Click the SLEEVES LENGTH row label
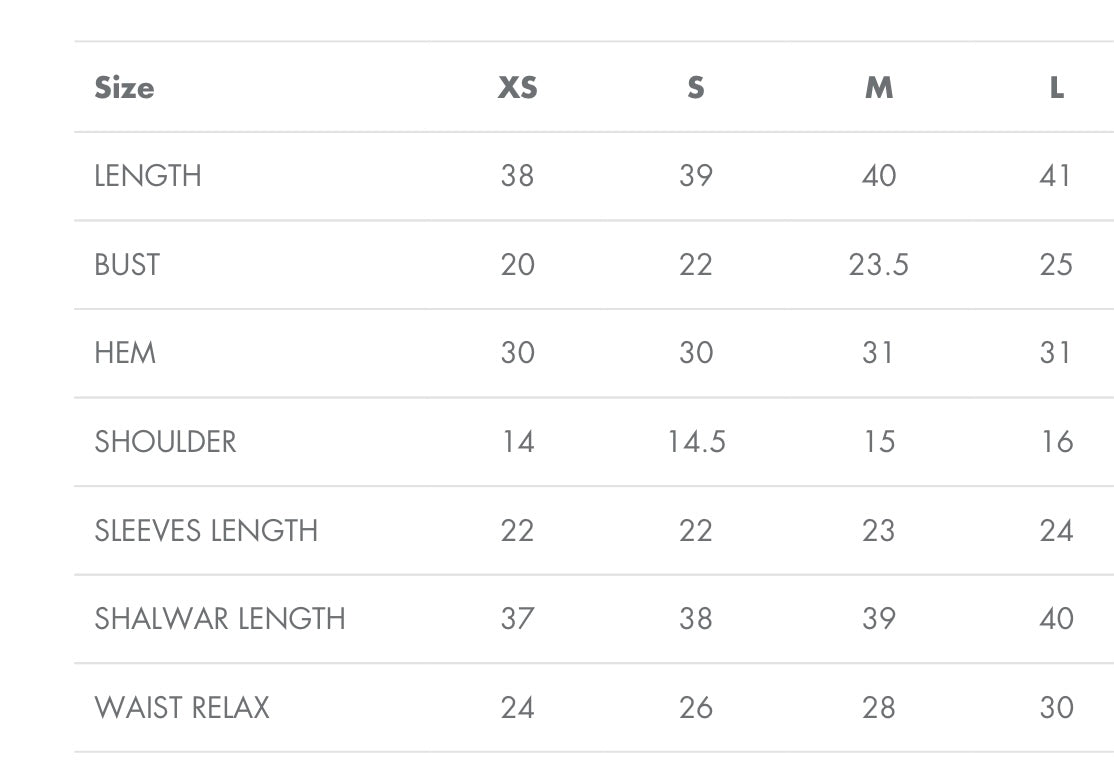This screenshot has width=1114, height=783. [x=206, y=530]
